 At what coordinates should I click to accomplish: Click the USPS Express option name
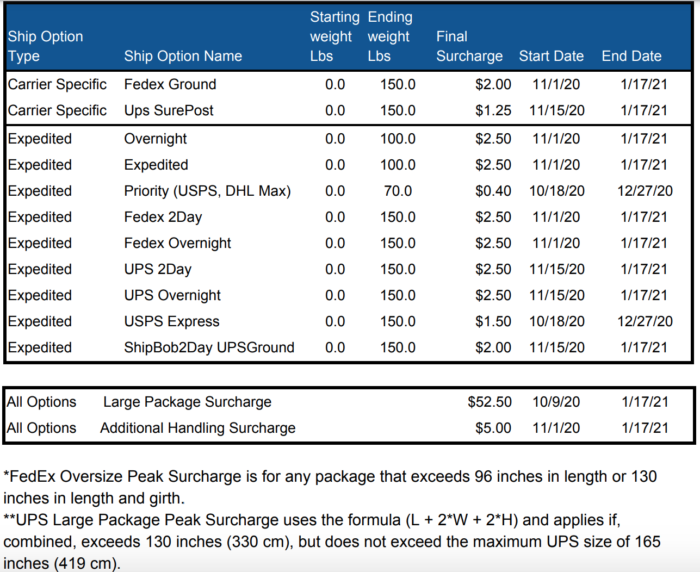pyautogui.click(x=172, y=321)
